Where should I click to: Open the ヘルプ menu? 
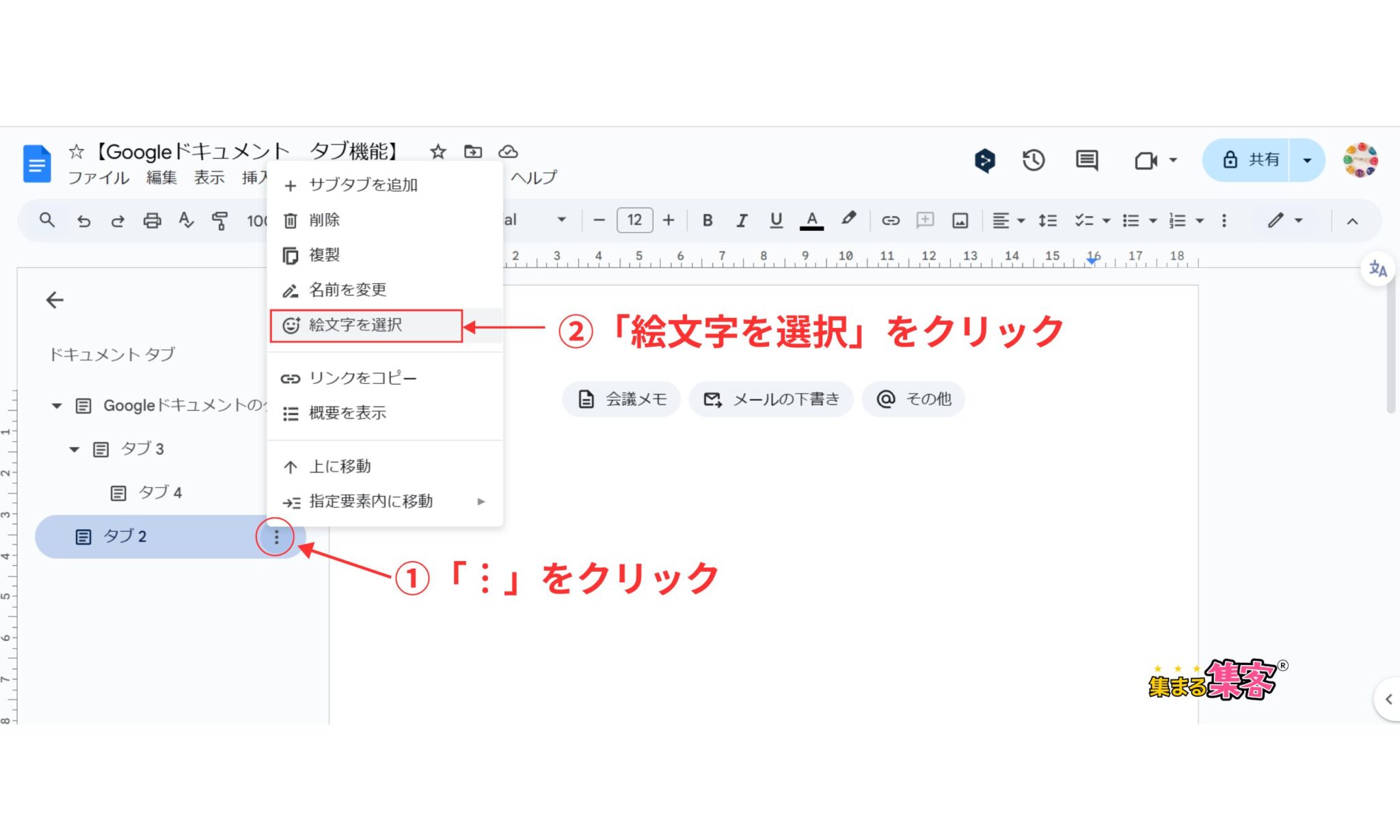[534, 178]
